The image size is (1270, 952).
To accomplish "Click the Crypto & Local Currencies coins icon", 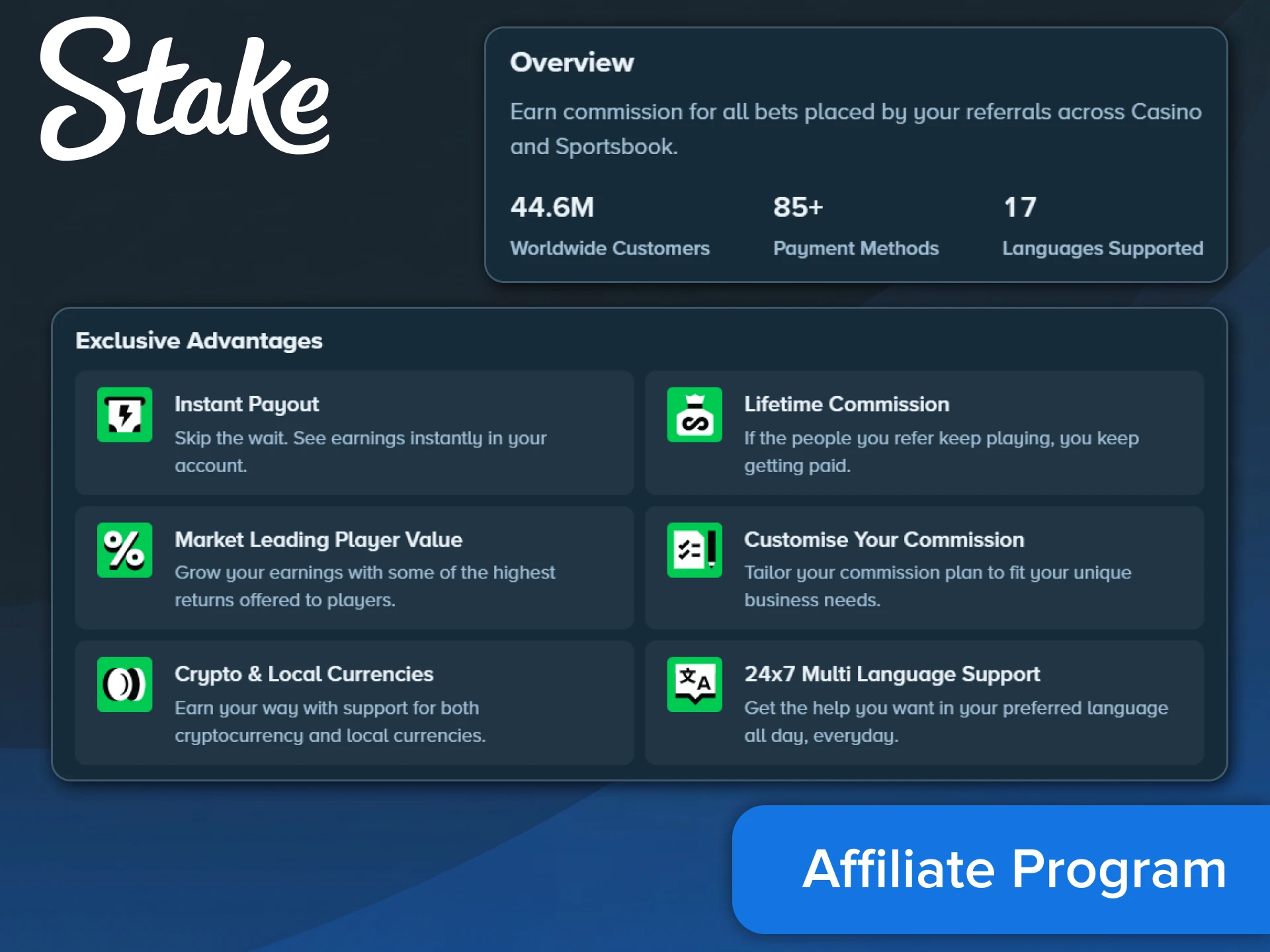I will coord(124,684).
